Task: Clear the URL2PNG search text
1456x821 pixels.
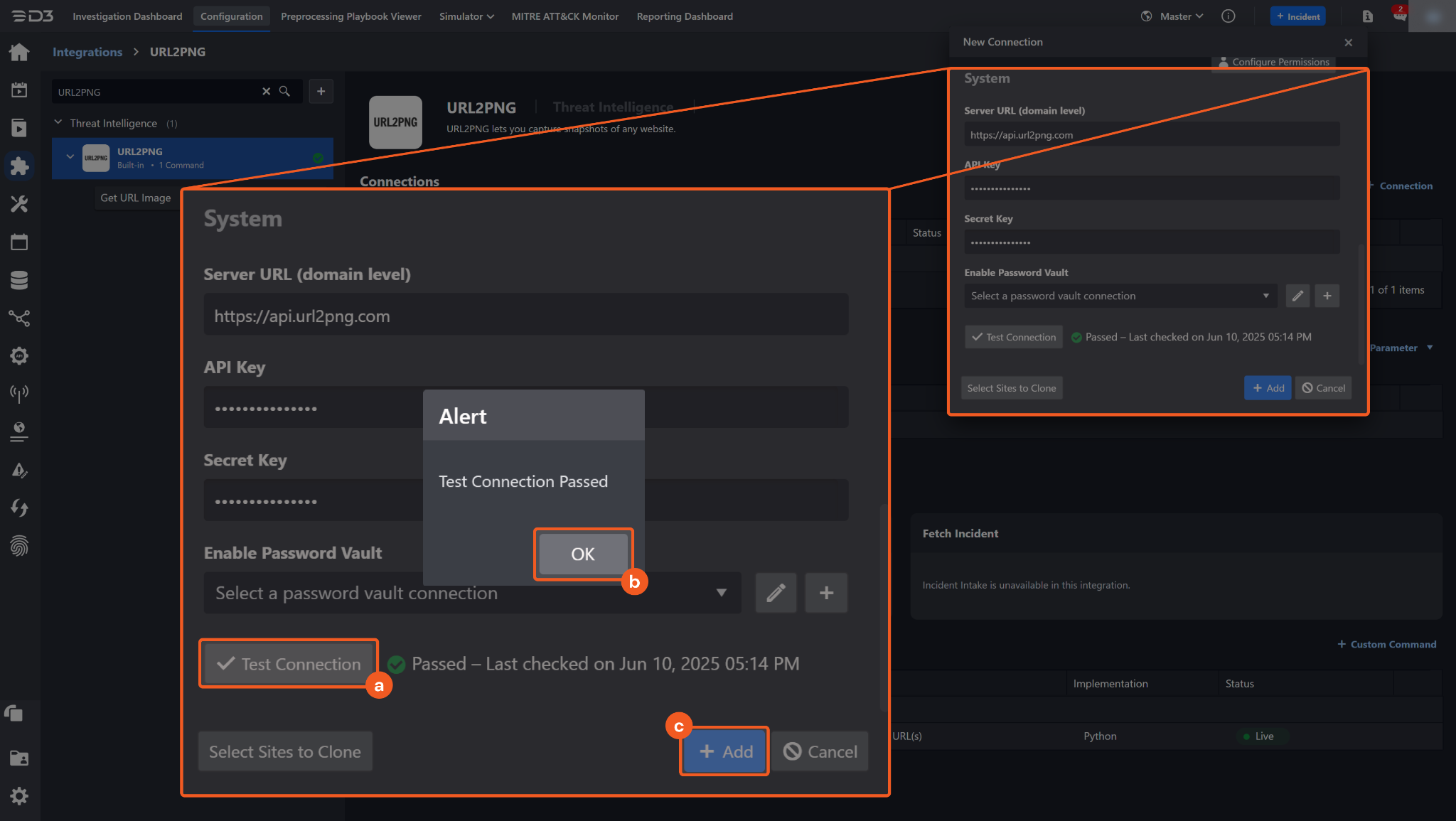Action: pyautogui.click(x=266, y=92)
